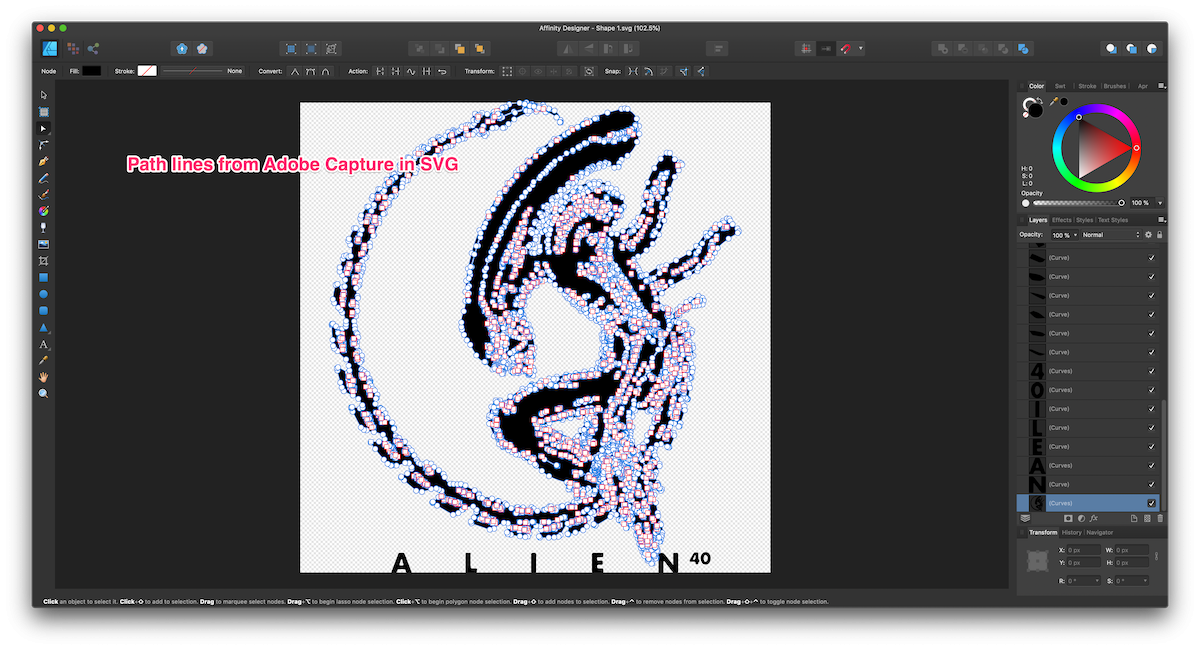Convert selected node to smooth
This screenshot has width=1200, height=650.
pos(310,71)
